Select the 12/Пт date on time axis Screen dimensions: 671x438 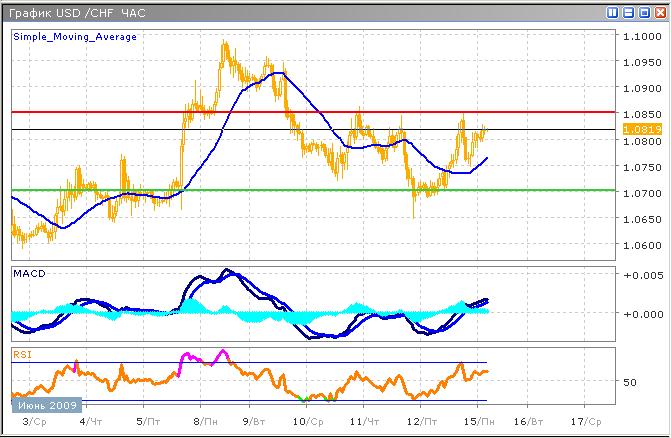(x=428, y=423)
